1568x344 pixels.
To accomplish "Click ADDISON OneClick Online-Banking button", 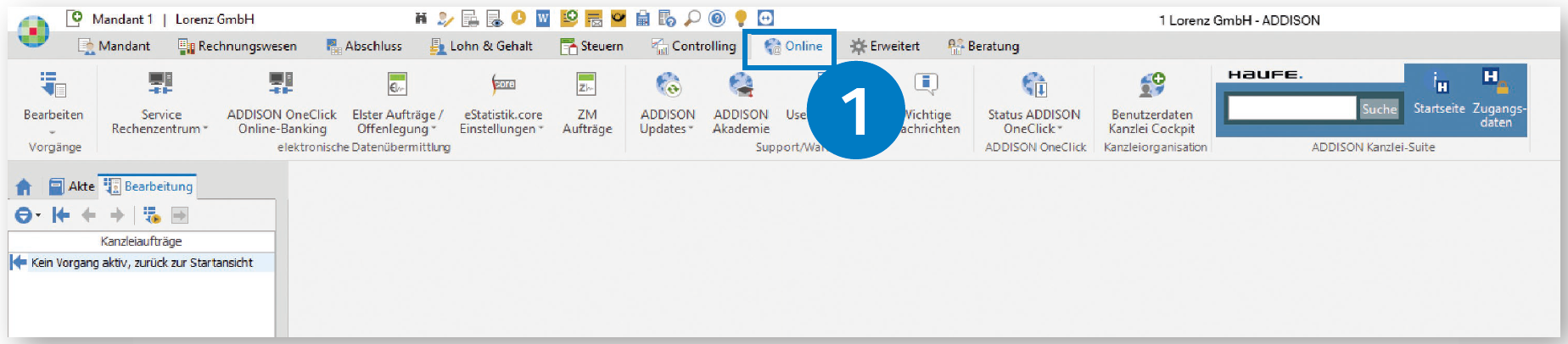I will point(282,105).
